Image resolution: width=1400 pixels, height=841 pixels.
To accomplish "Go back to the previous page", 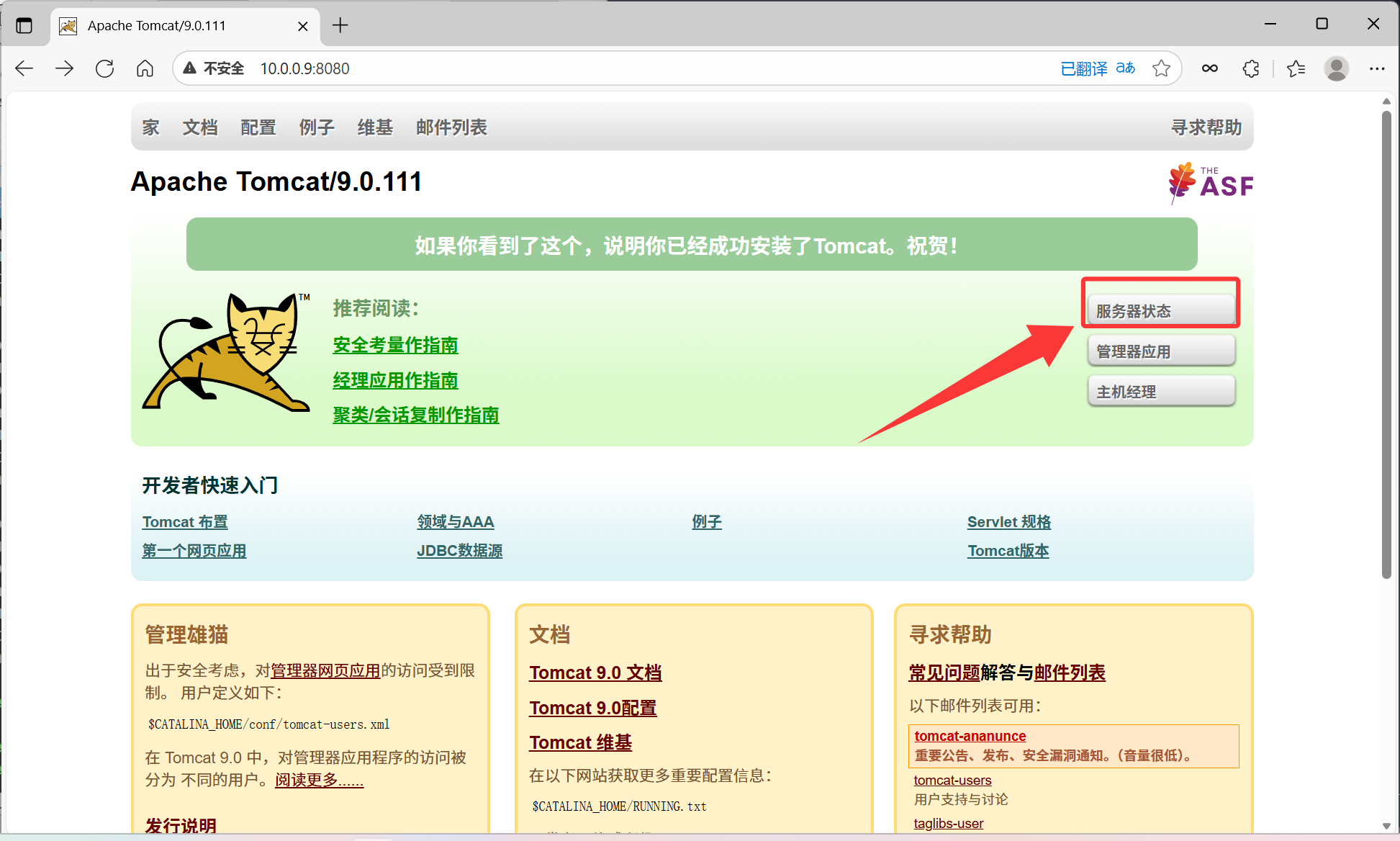I will 24,68.
